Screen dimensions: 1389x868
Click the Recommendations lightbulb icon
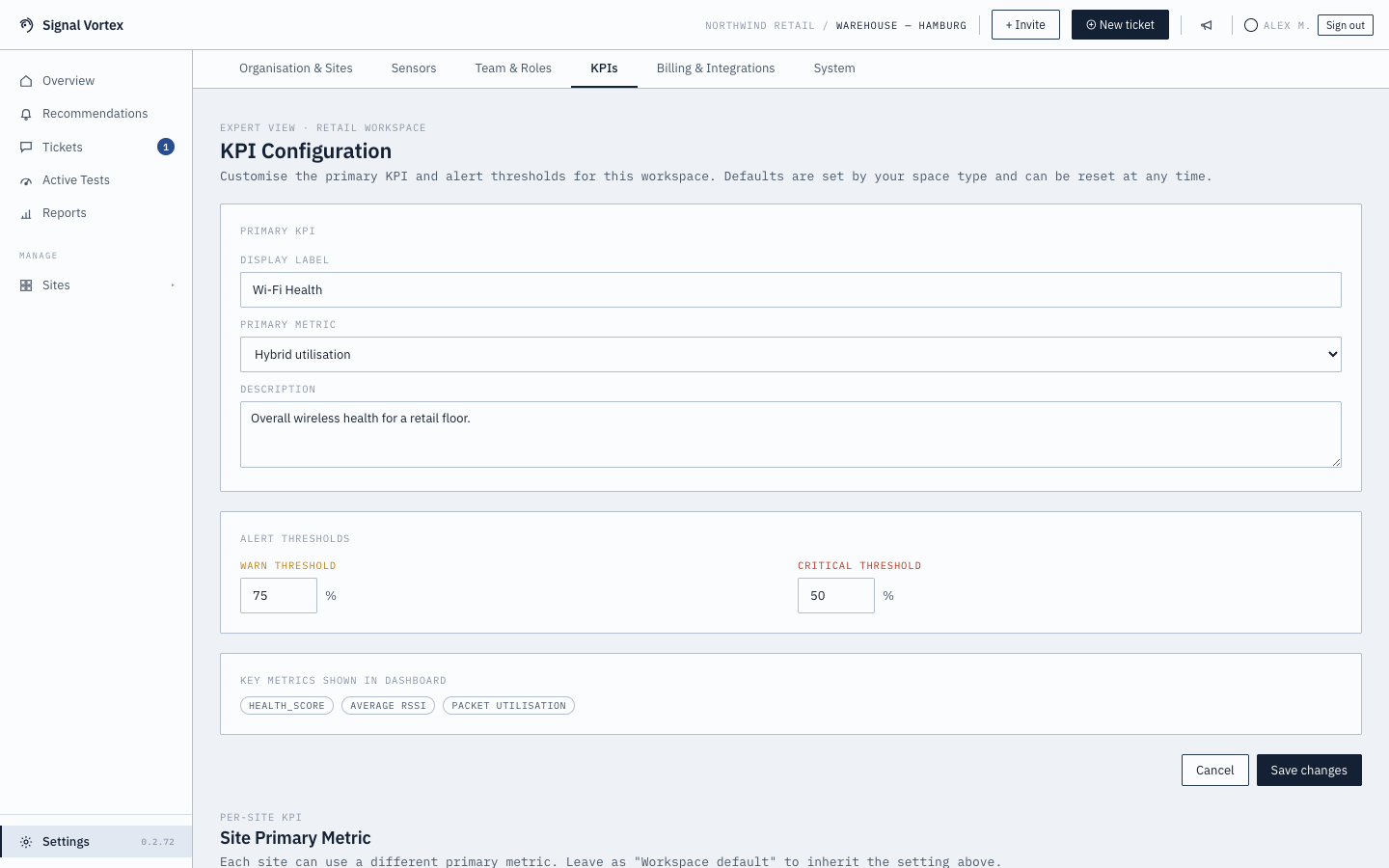(x=26, y=114)
